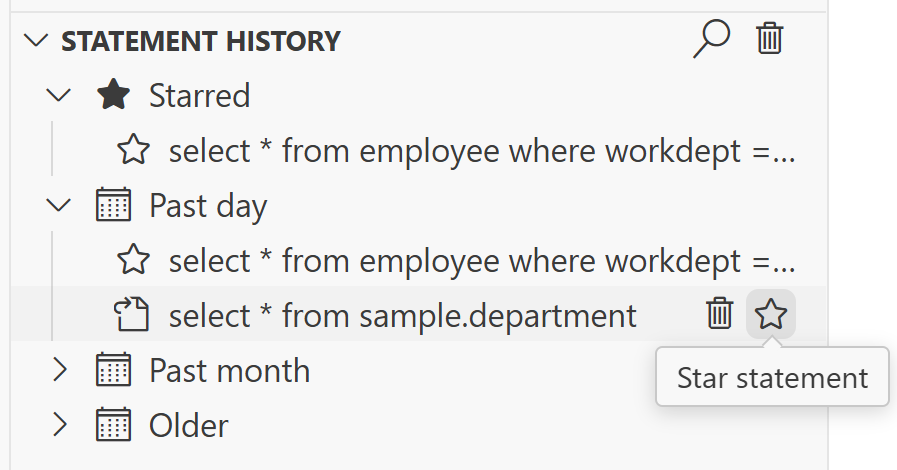Click the search statement history magnifier icon

point(711,40)
